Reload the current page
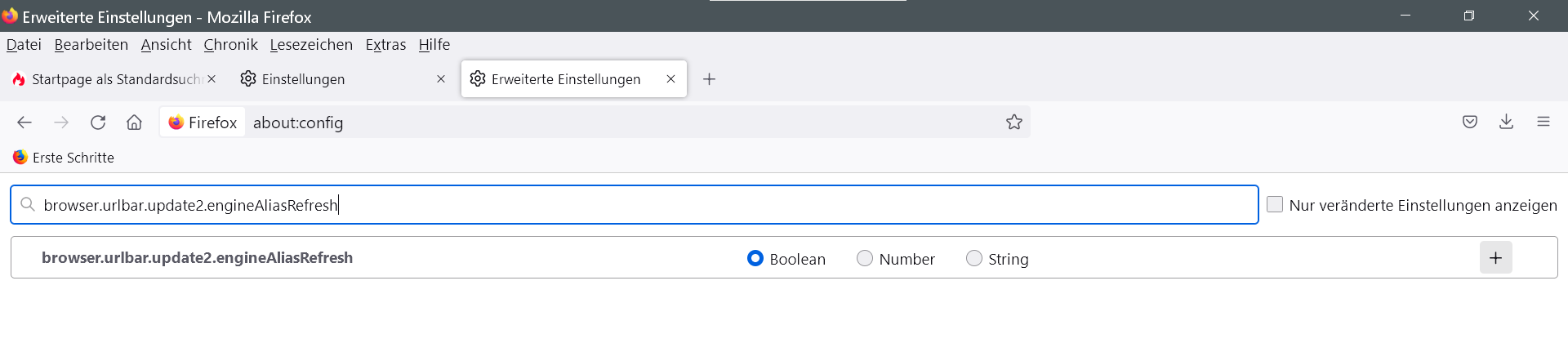This screenshot has width=1568, height=352. click(x=98, y=123)
